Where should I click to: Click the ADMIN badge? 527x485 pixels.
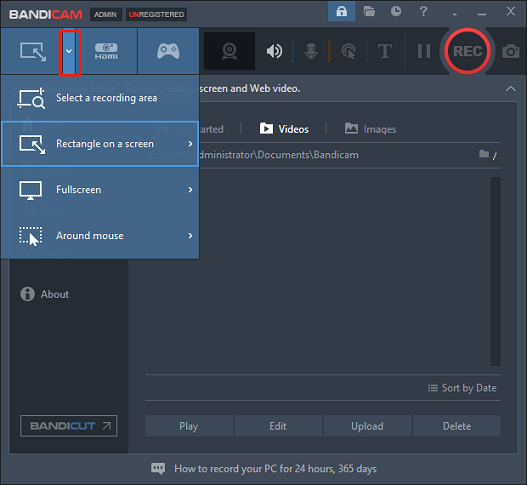pos(106,14)
